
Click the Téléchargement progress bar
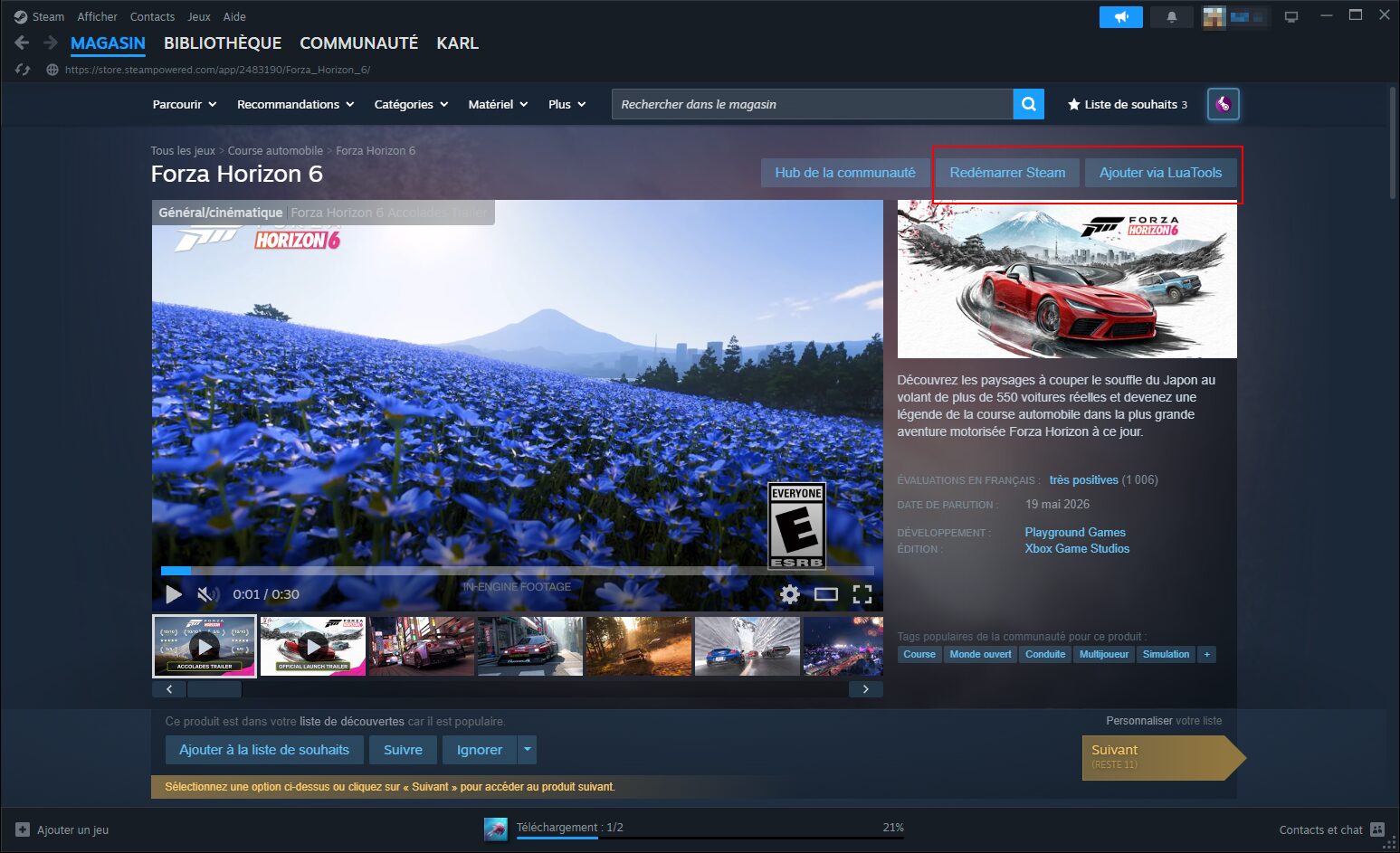pyautogui.click(x=710, y=838)
